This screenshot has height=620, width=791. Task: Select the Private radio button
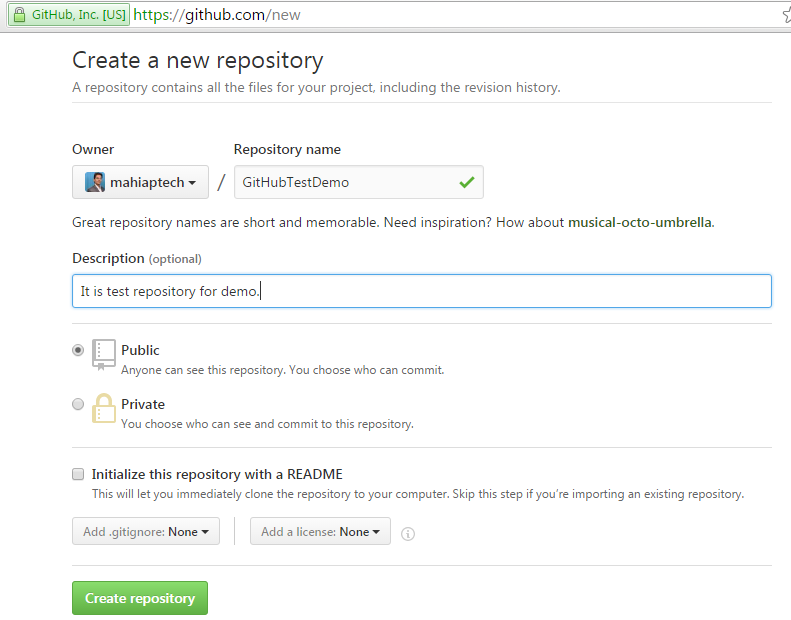pyautogui.click(x=78, y=404)
